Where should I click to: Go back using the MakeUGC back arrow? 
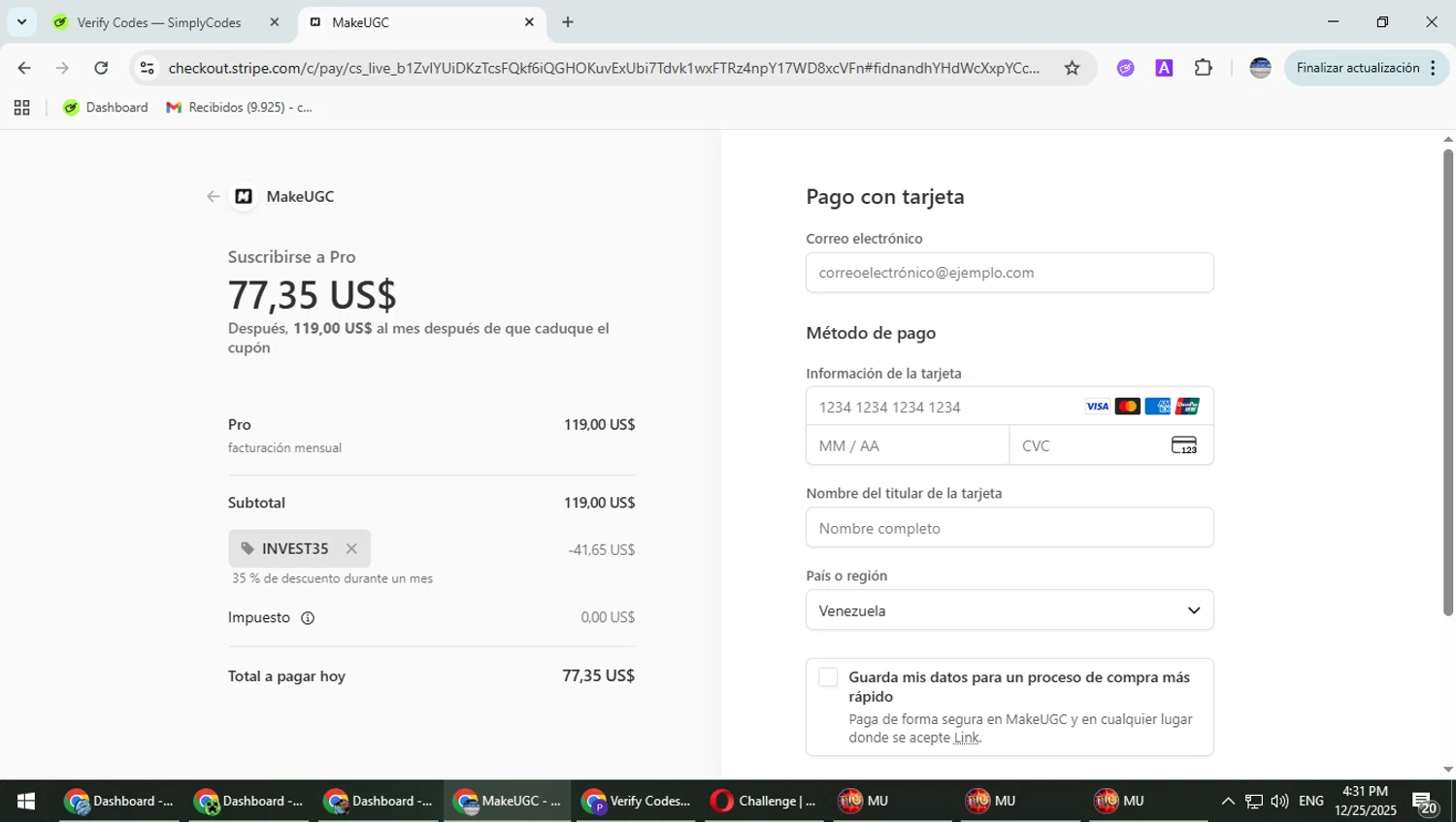[x=214, y=196]
